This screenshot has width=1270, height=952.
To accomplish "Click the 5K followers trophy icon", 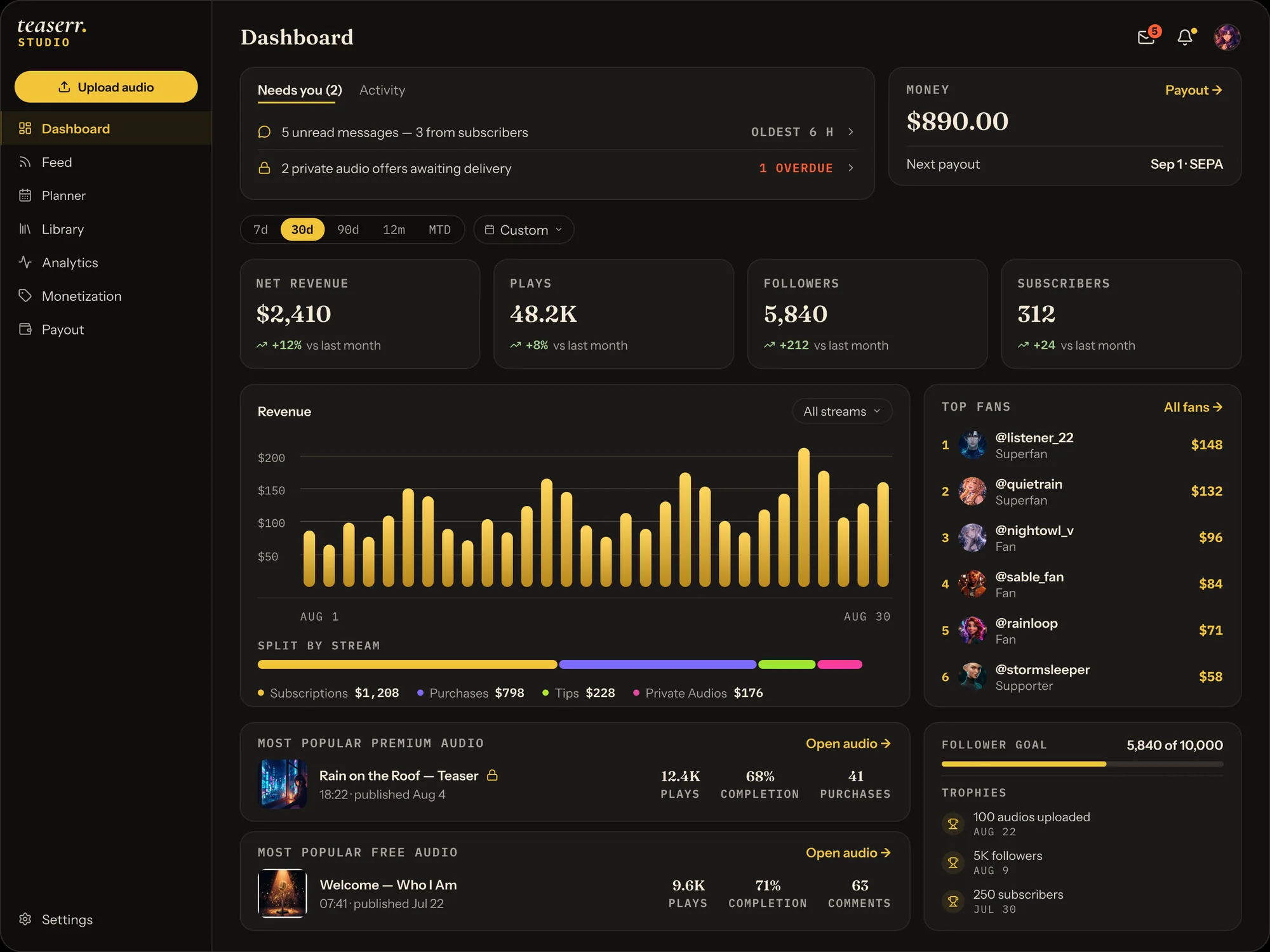I will [x=952, y=863].
